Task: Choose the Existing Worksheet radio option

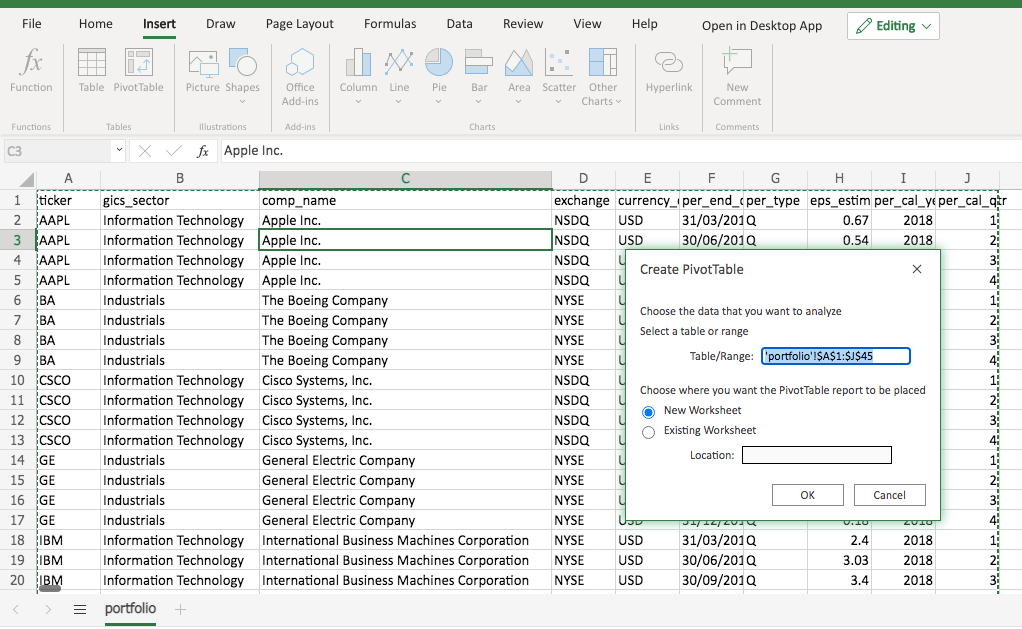Action: [x=648, y=432]
